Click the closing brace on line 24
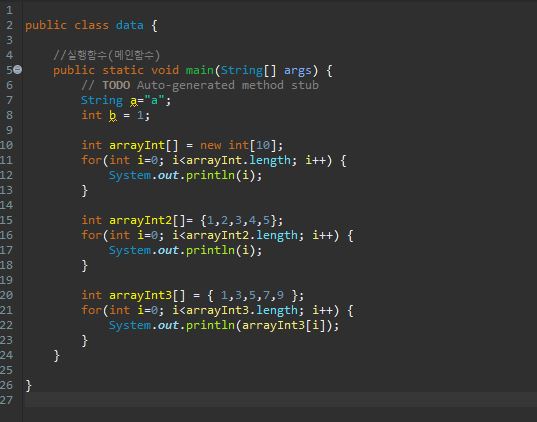This screenshot has width=537, height=422. pyautogui.click(x=57, y=356)
